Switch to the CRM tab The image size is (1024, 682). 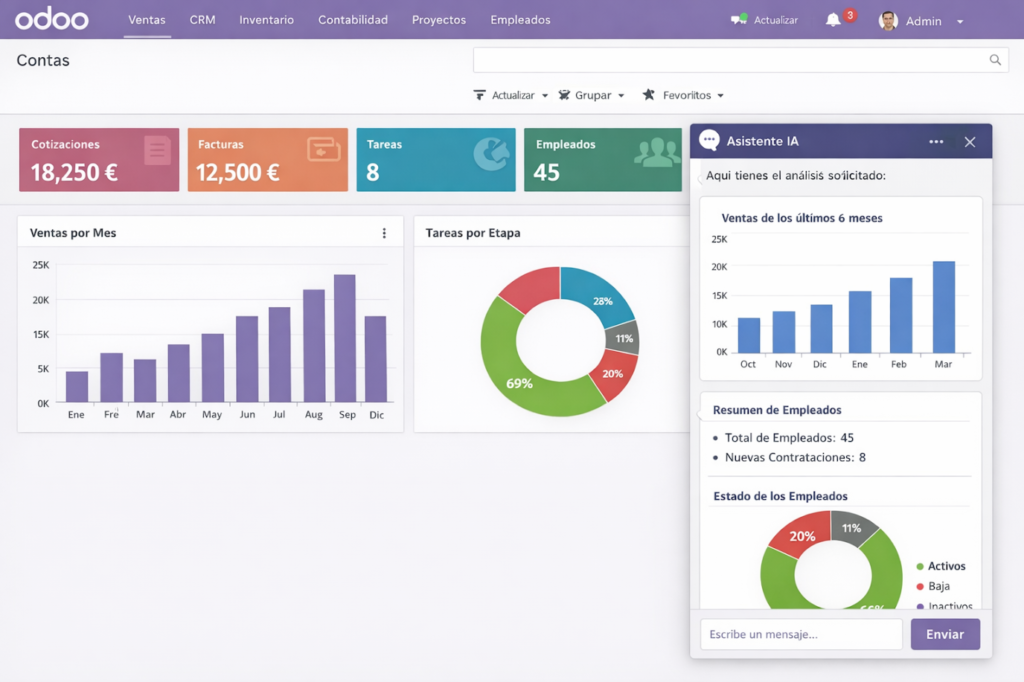tap(202, 19)
